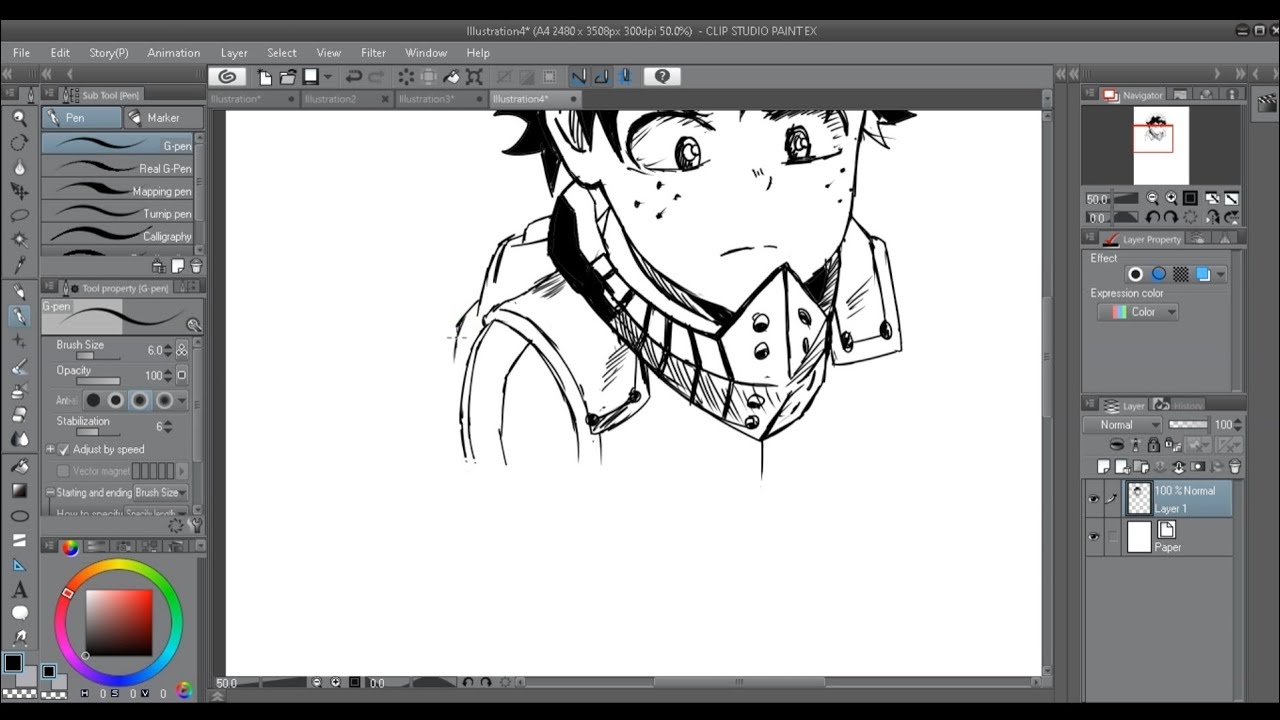Toggle Border effect in Layer Property
The image size is (1280, 720).
[1136, 274]
